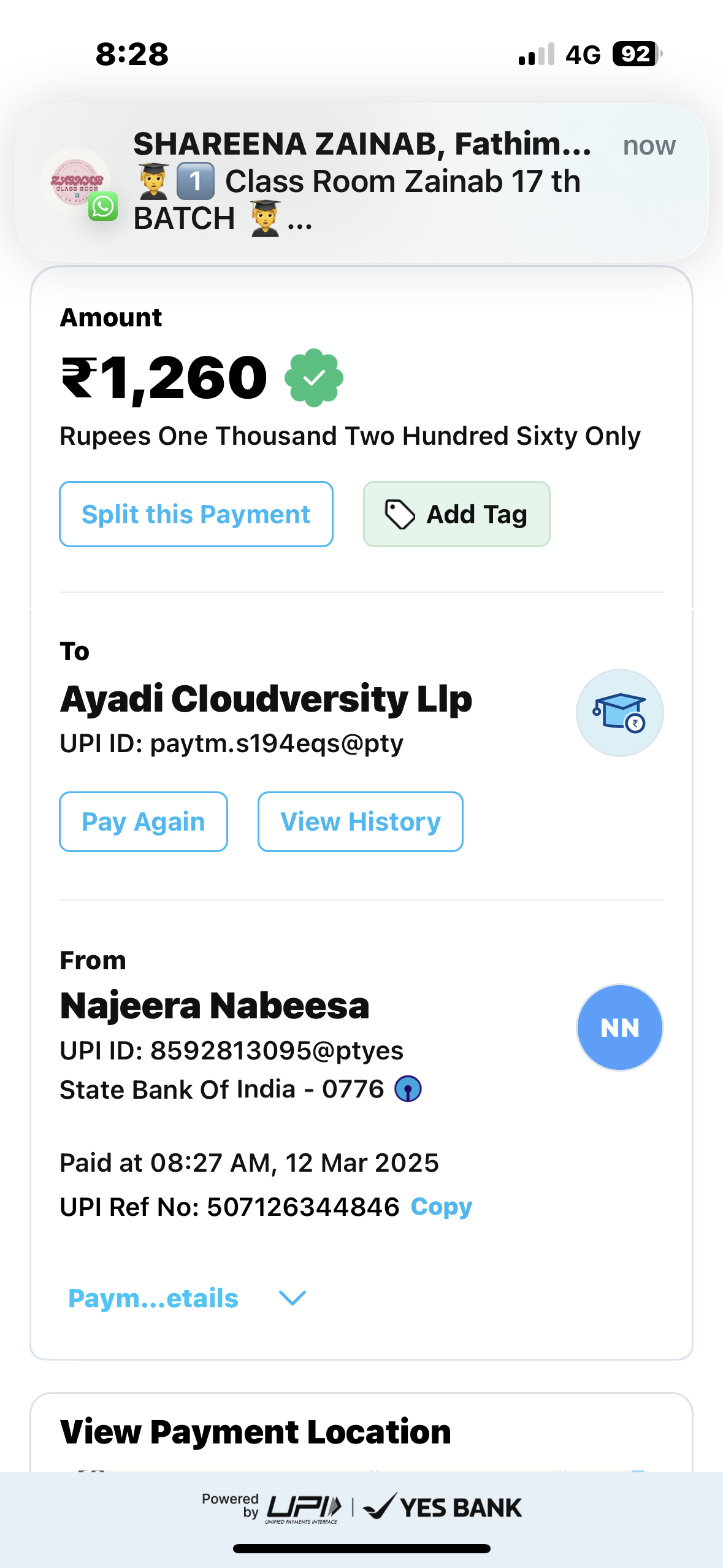The height and width of the screenshot is (1568, 723).
Task: Click Split this Payment button
Action: [x=196, y=514]
